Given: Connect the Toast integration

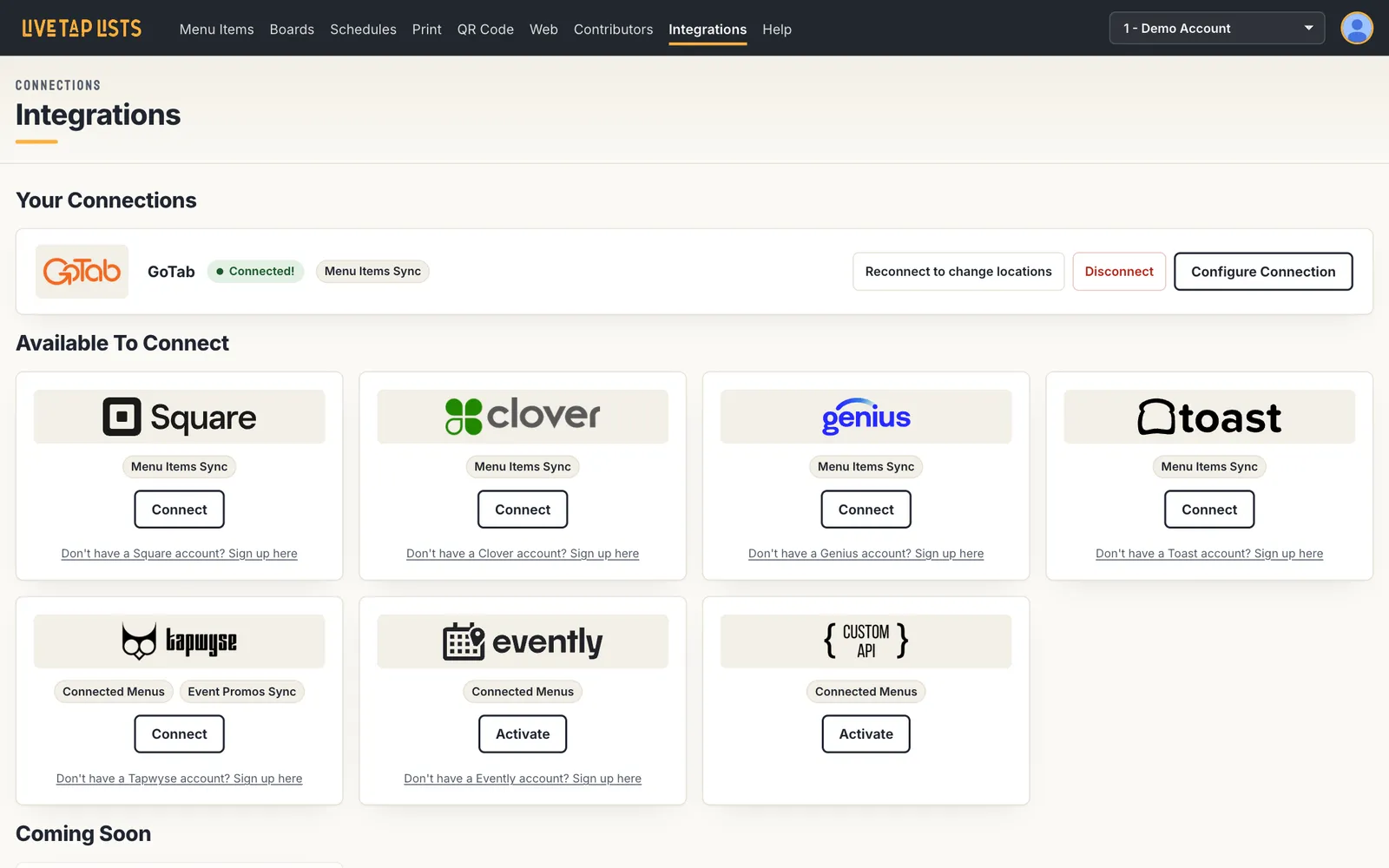Looking at the screenshot, I should pos(1209,510).
